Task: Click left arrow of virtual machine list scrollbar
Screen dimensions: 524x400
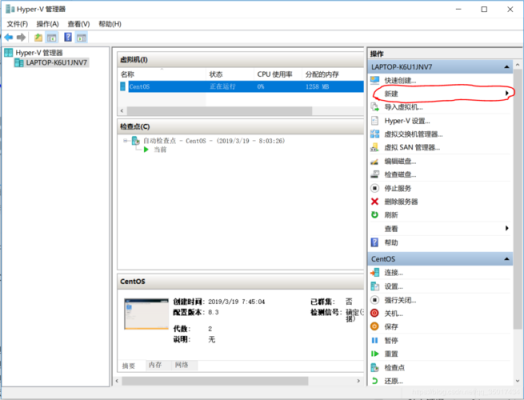Action: (x=122, y=111)
